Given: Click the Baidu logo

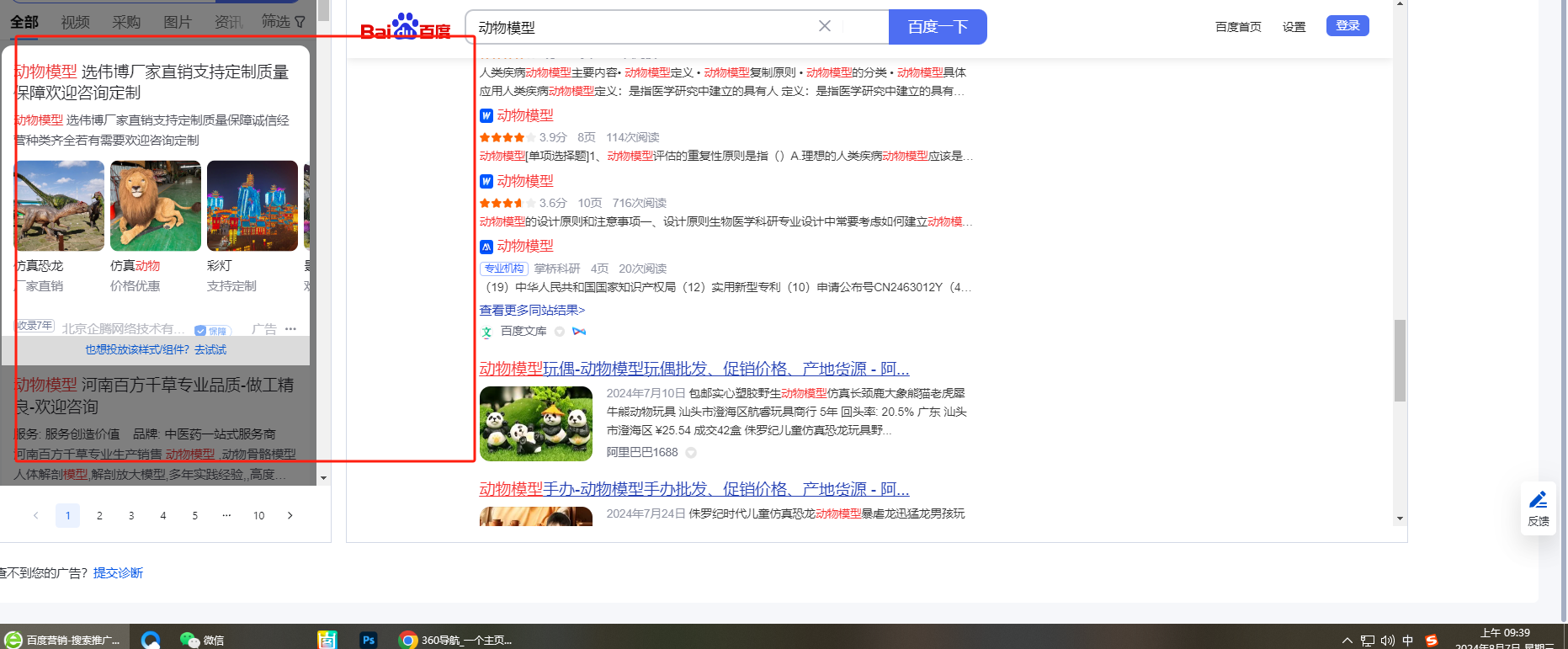Looking at the screenshot, I should 406,28.
